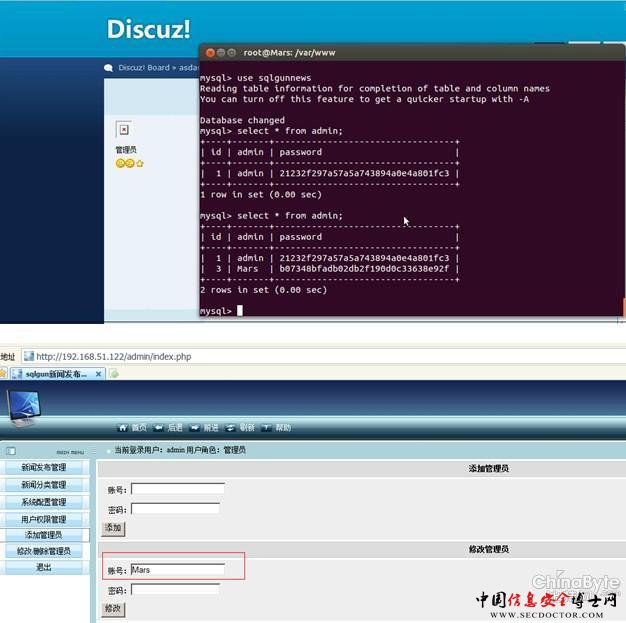
Task: Focus the 密码 field under 添加管理员
Action: [175, 509]
